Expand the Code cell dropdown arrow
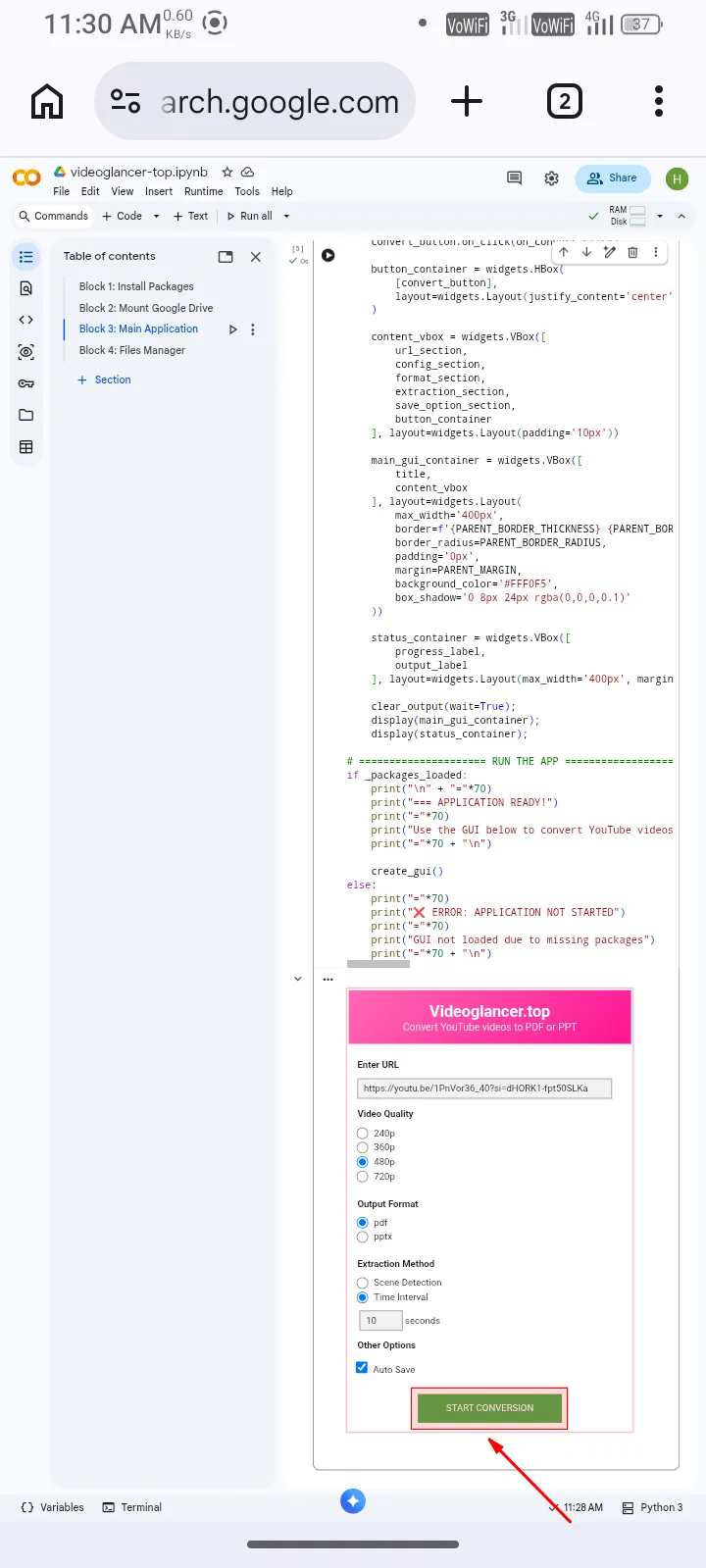This screenshot has height=1568, width=706. pos(156,216)
